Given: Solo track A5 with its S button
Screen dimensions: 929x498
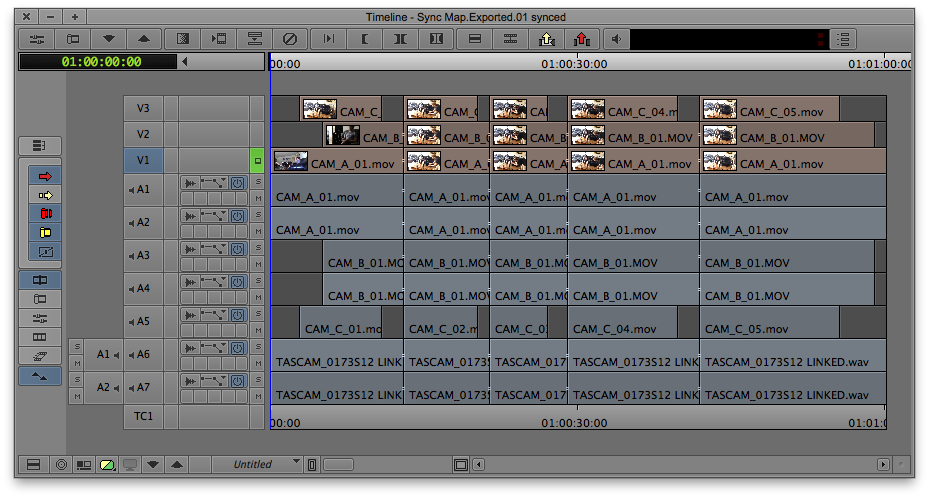Looking at the screenshot, I should click(258, 314).
